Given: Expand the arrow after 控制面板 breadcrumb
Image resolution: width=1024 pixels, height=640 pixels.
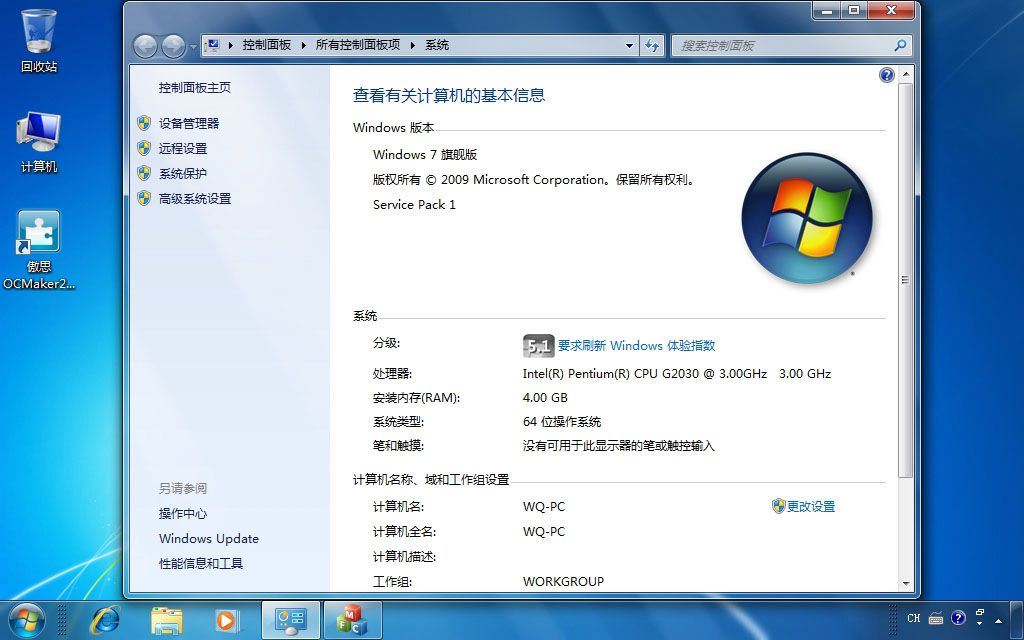Looking at the screenshot, I should (304, 45).
